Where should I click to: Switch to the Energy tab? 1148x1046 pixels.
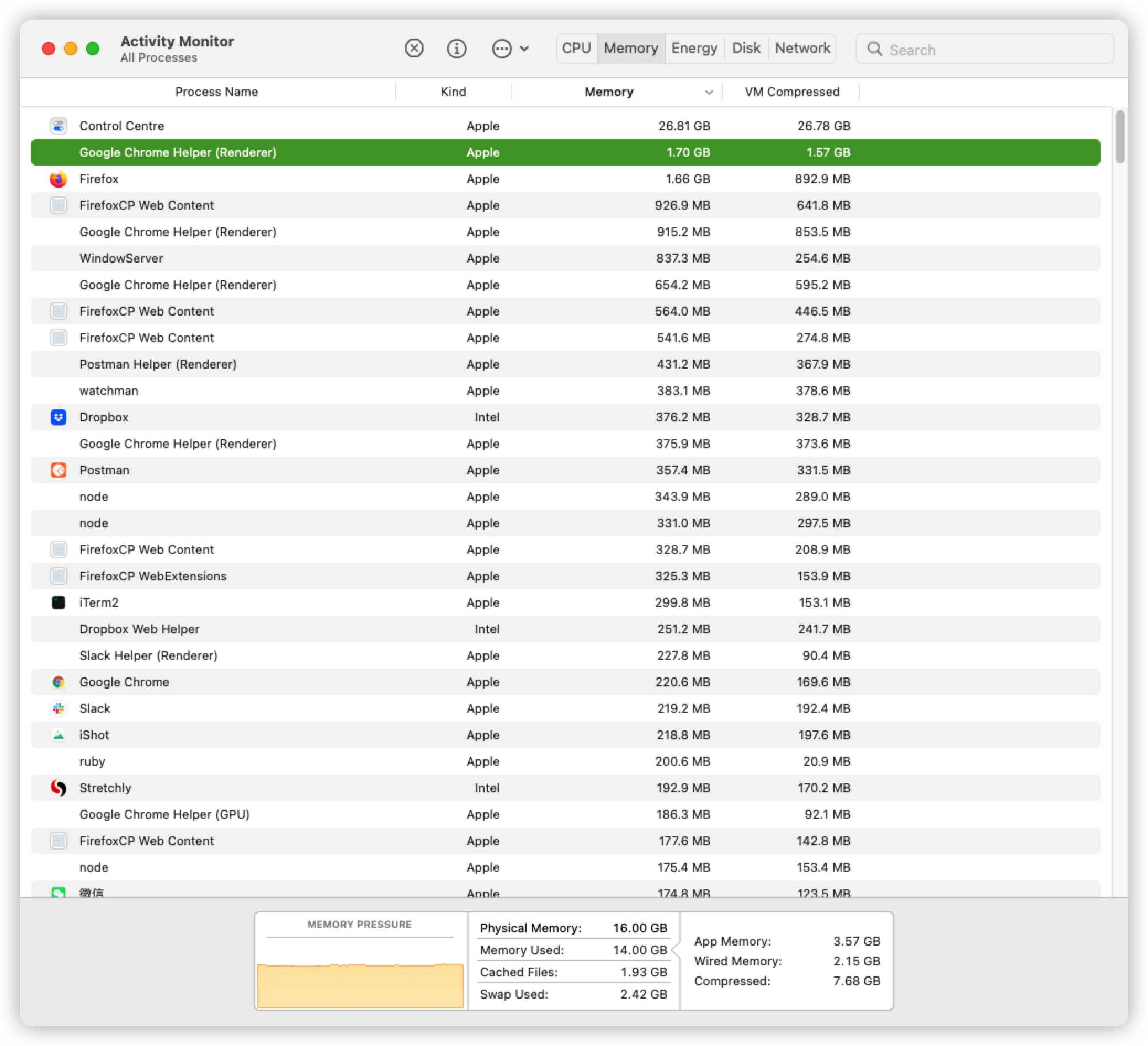pyautogui.click(x=694, y=49)
